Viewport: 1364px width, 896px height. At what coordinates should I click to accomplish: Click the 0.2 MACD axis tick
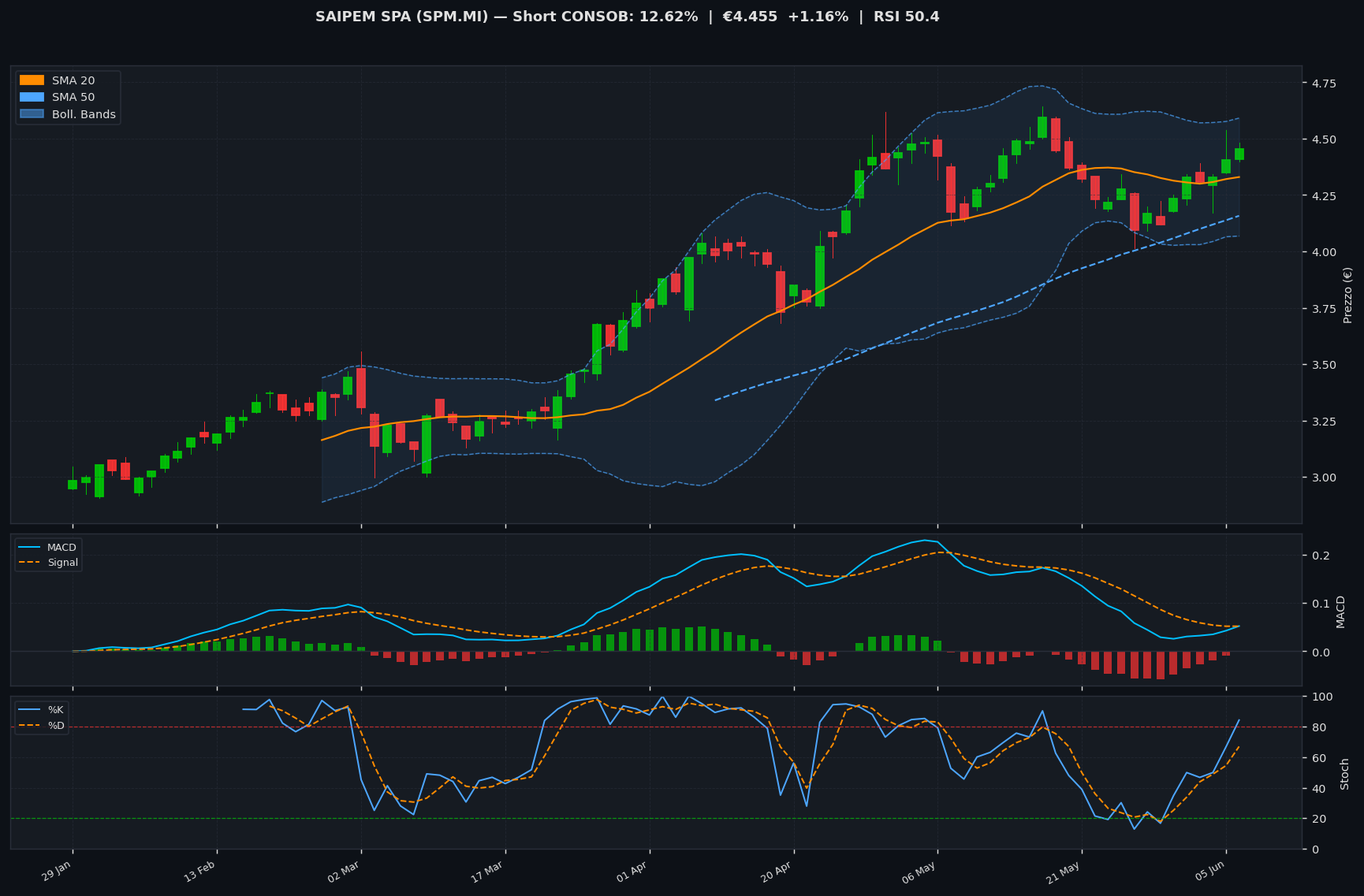coord(1319,556)
